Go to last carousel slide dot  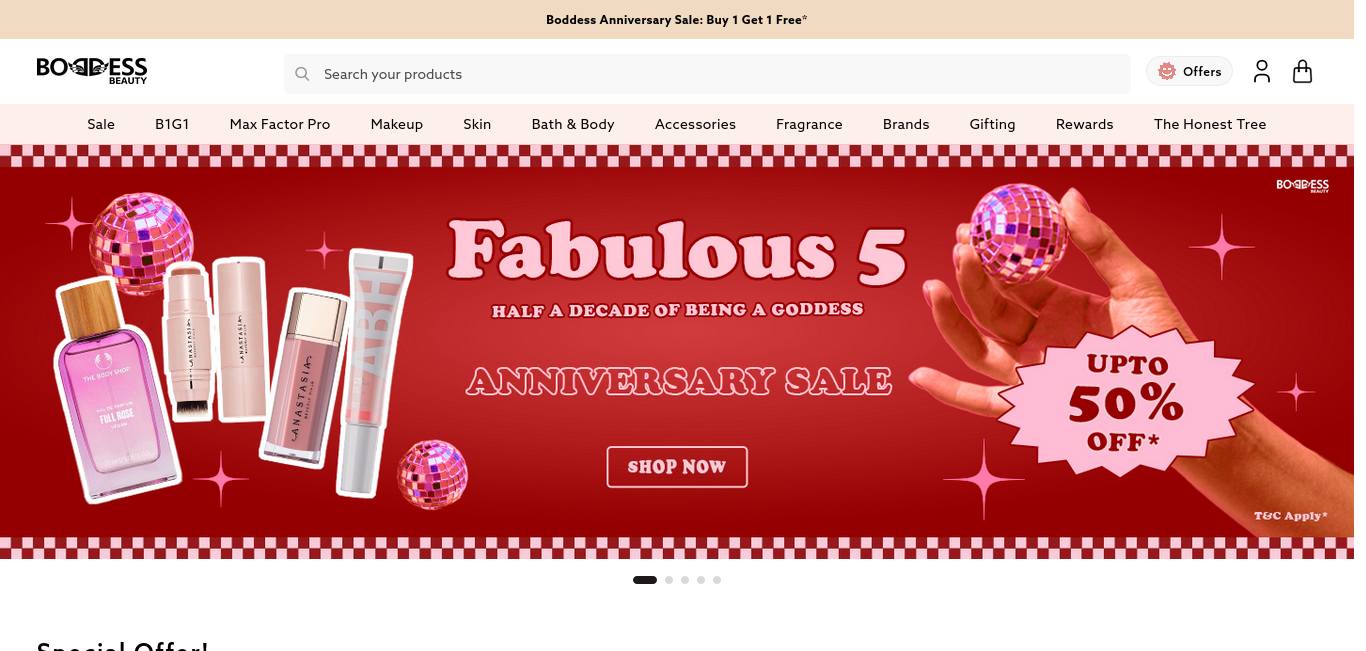(717, 580)
